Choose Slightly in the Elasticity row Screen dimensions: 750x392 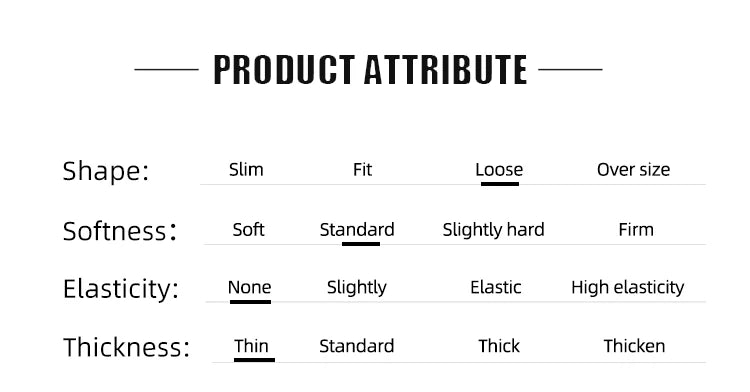pos(356,288)
